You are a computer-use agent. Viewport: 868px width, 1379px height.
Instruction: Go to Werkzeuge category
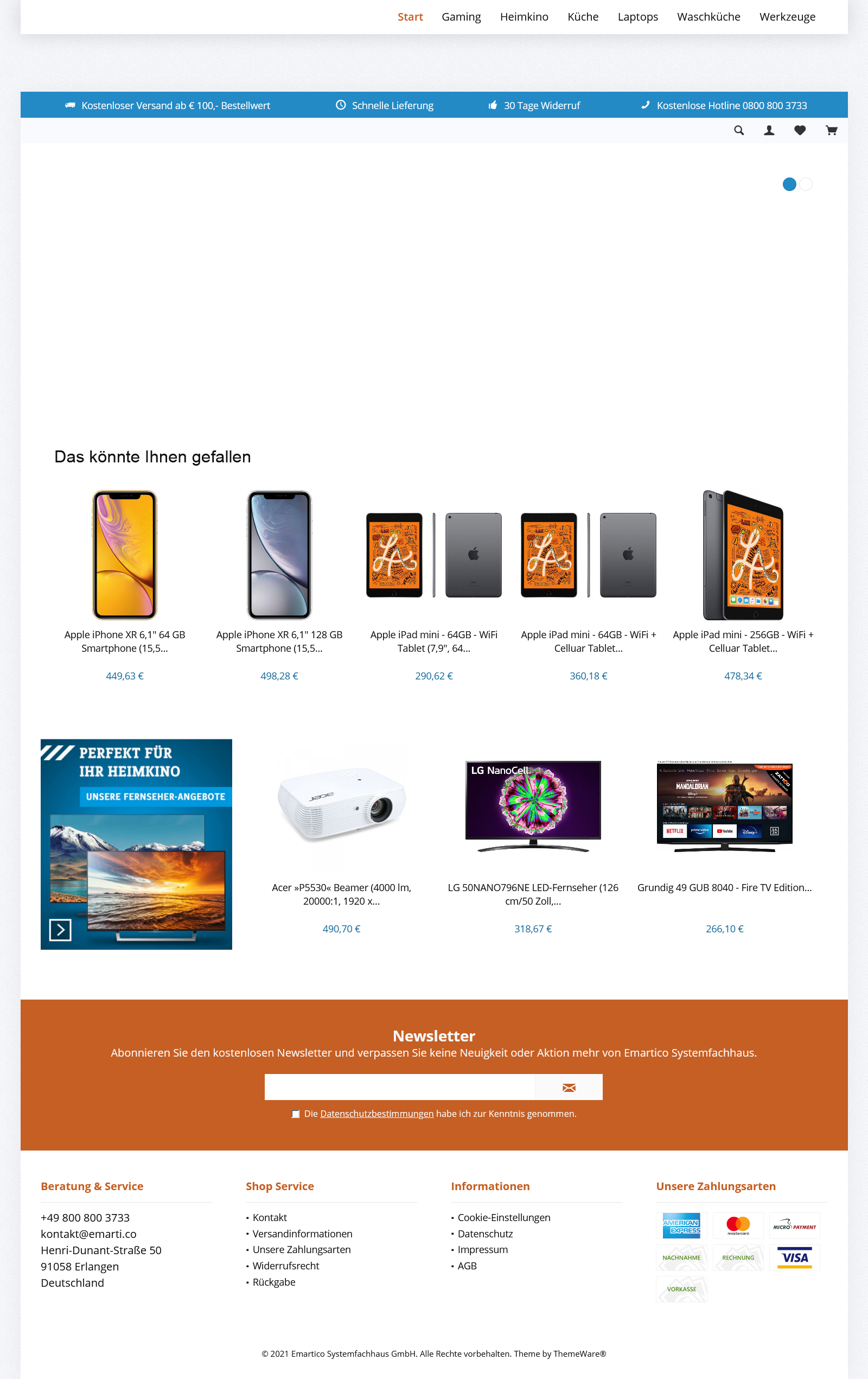click(787, 17)
